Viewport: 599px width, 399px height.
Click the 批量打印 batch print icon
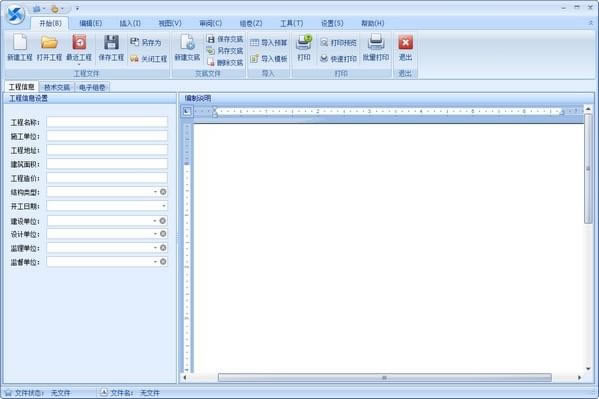coord(376,42)
